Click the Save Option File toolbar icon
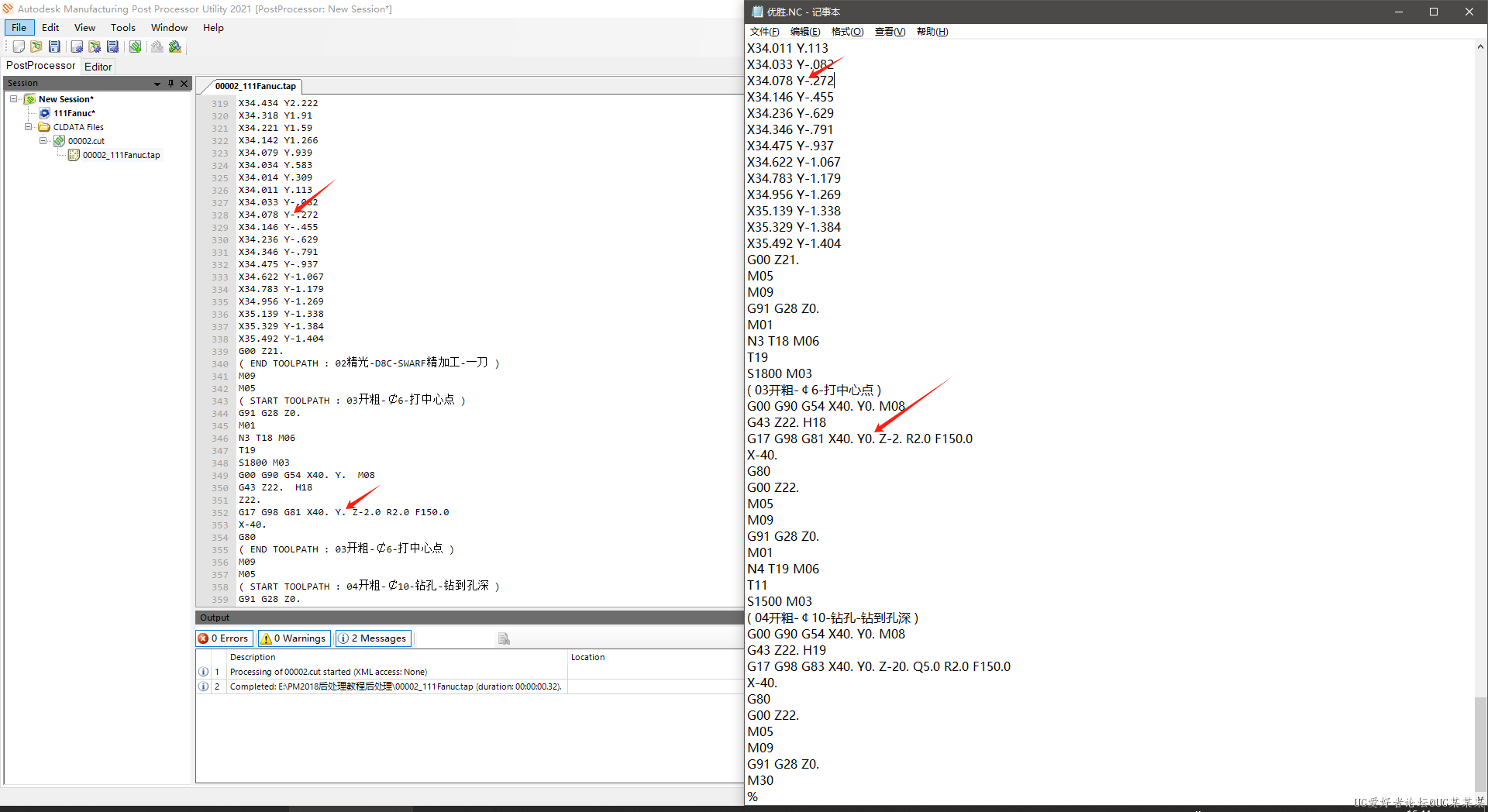This screenshot has width=1488, height=812. pos(112,47)
